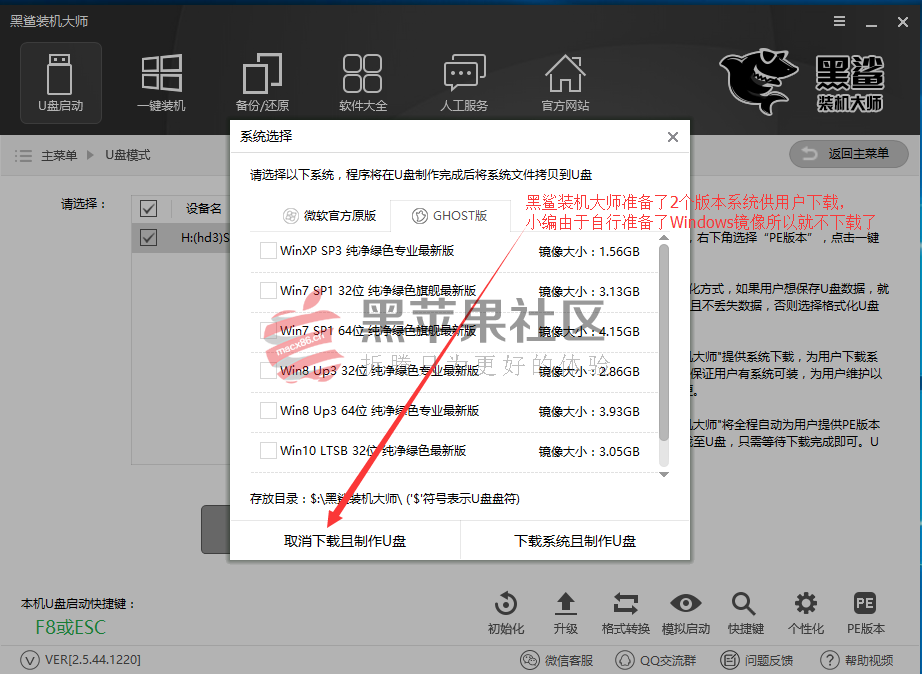This screenshot has width=922, height=674.
Task: Click the 模拟启动 eye icon
Action: point(686,603)
